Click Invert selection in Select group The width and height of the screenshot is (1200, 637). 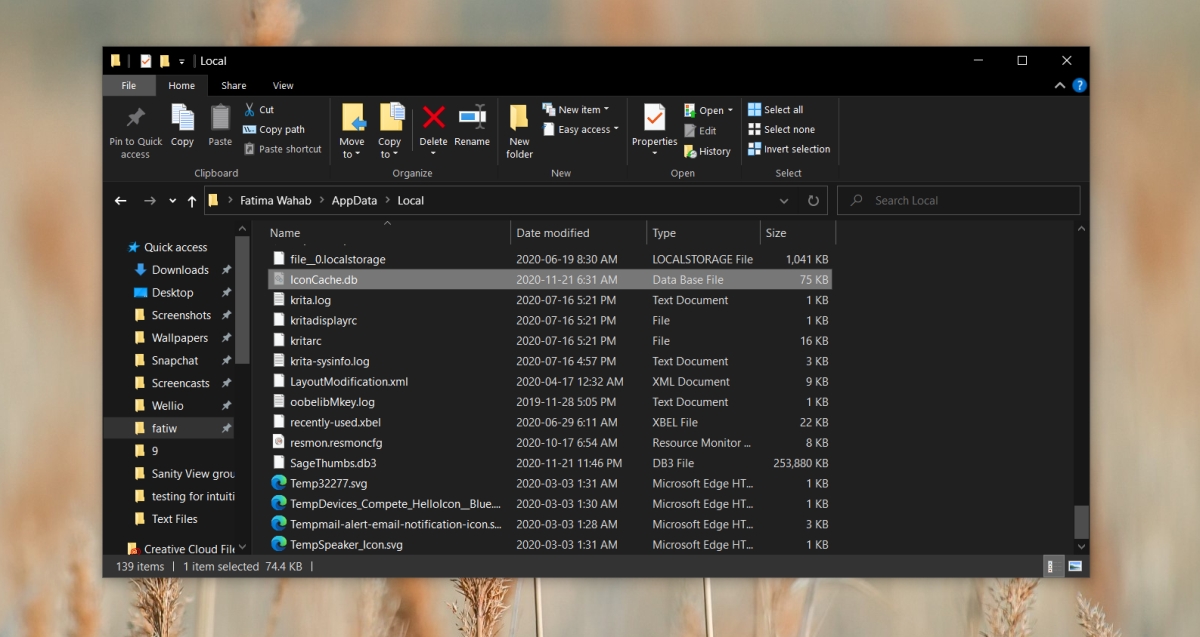coord(789,149)
